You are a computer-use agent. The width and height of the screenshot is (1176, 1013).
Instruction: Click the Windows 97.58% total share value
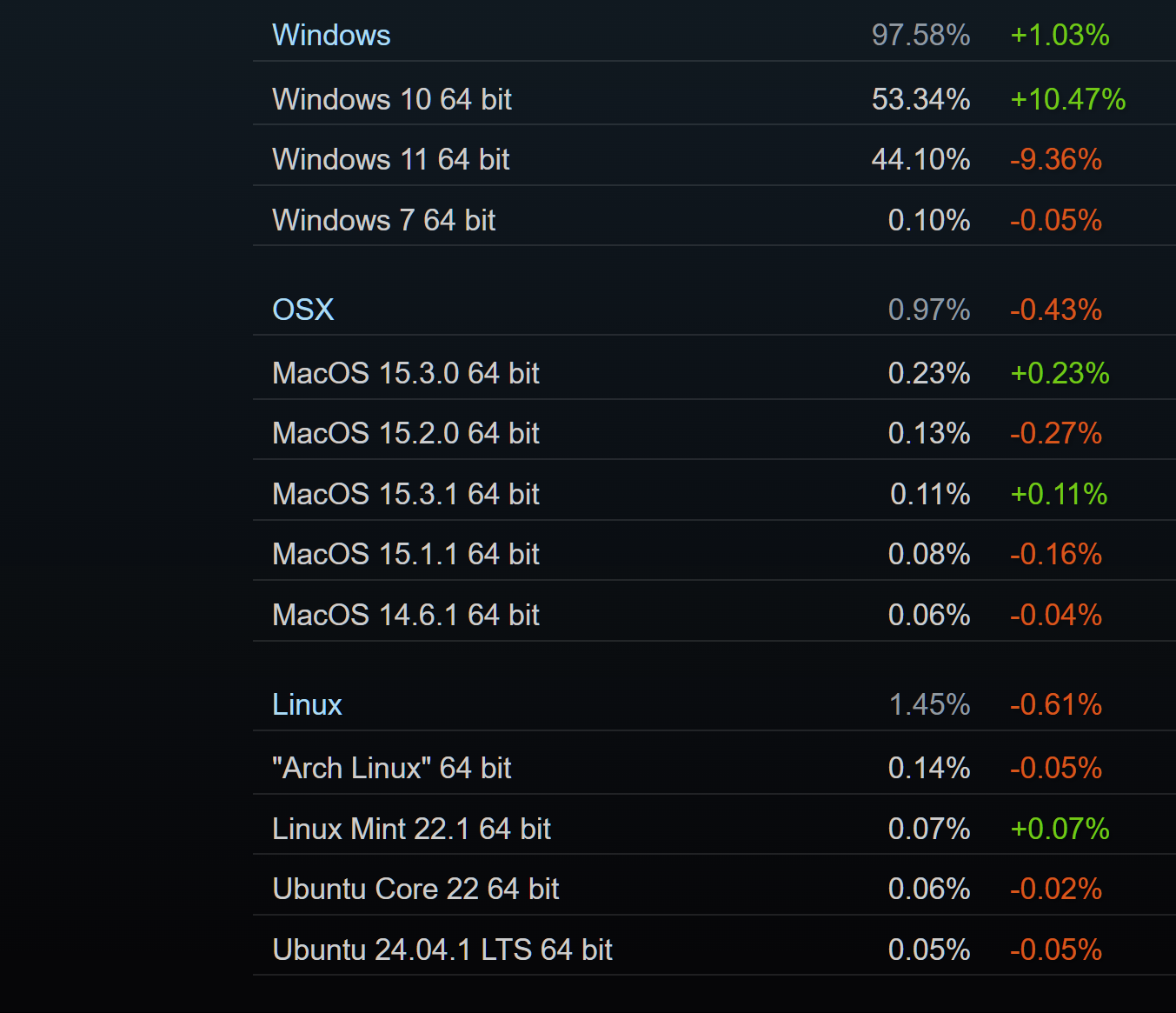coord(920,36)
